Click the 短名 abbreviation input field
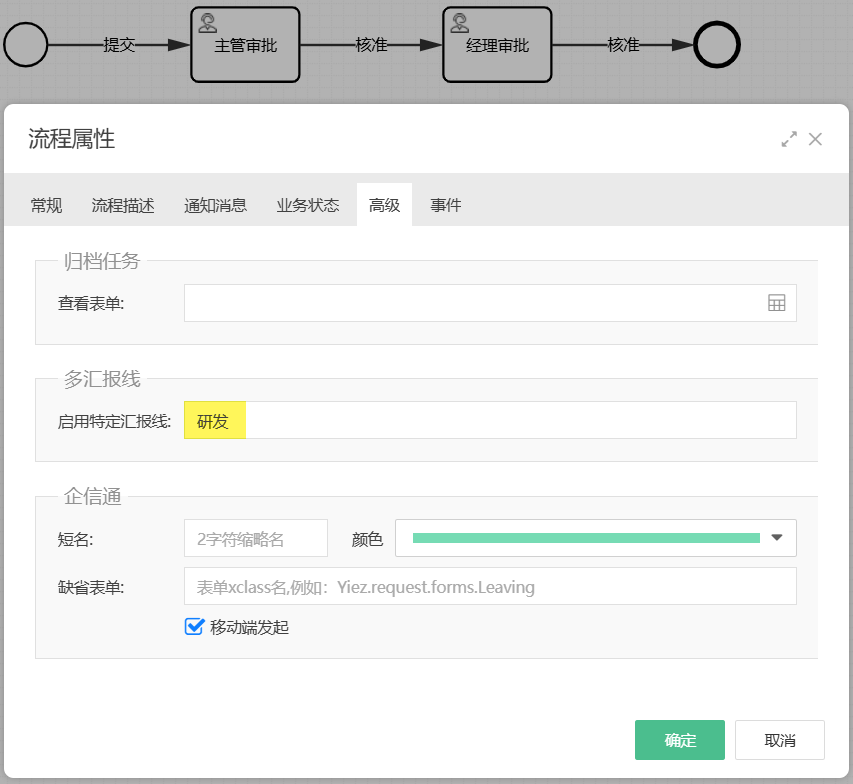This screenshot has width=853, height=784. 255,538
